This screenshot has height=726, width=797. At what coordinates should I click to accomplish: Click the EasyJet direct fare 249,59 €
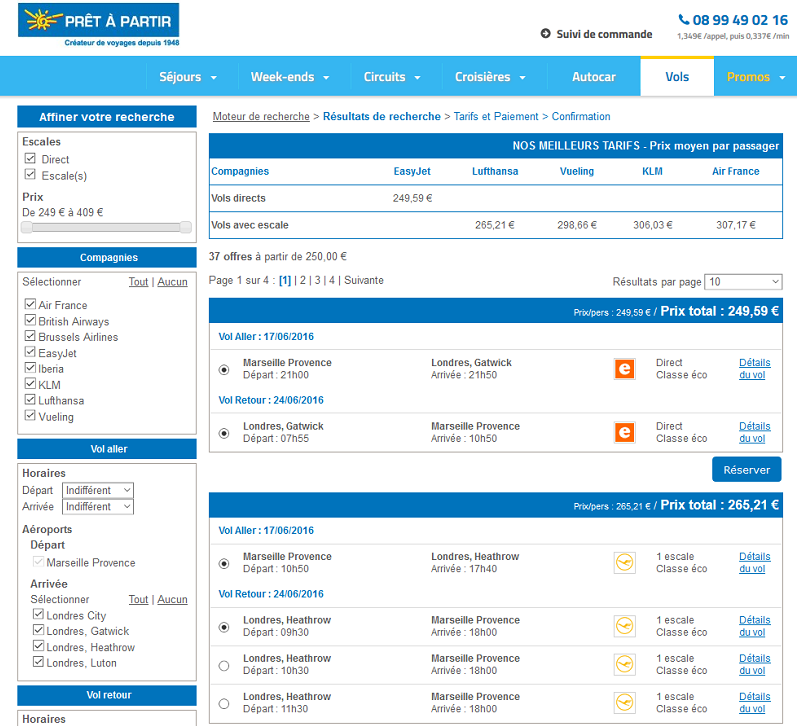click(412, 198)
